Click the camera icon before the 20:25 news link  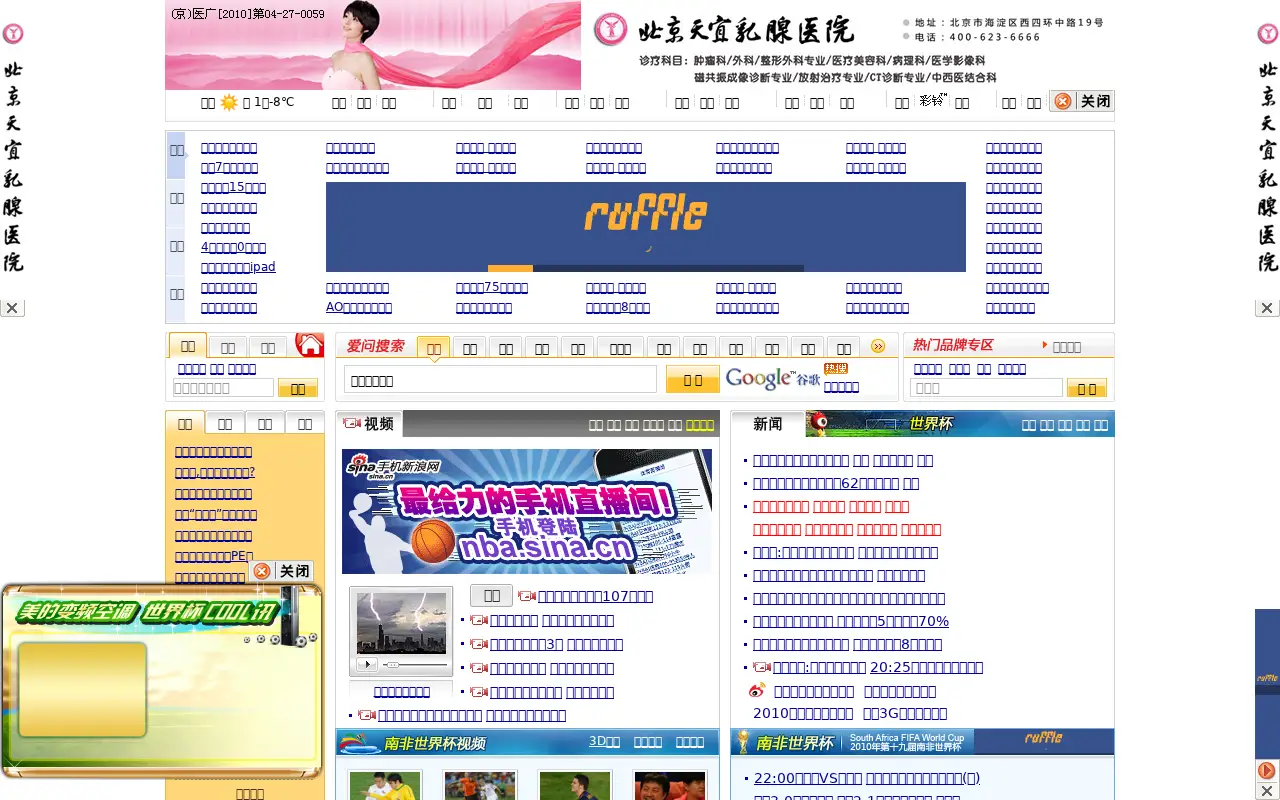click(762, 667)
